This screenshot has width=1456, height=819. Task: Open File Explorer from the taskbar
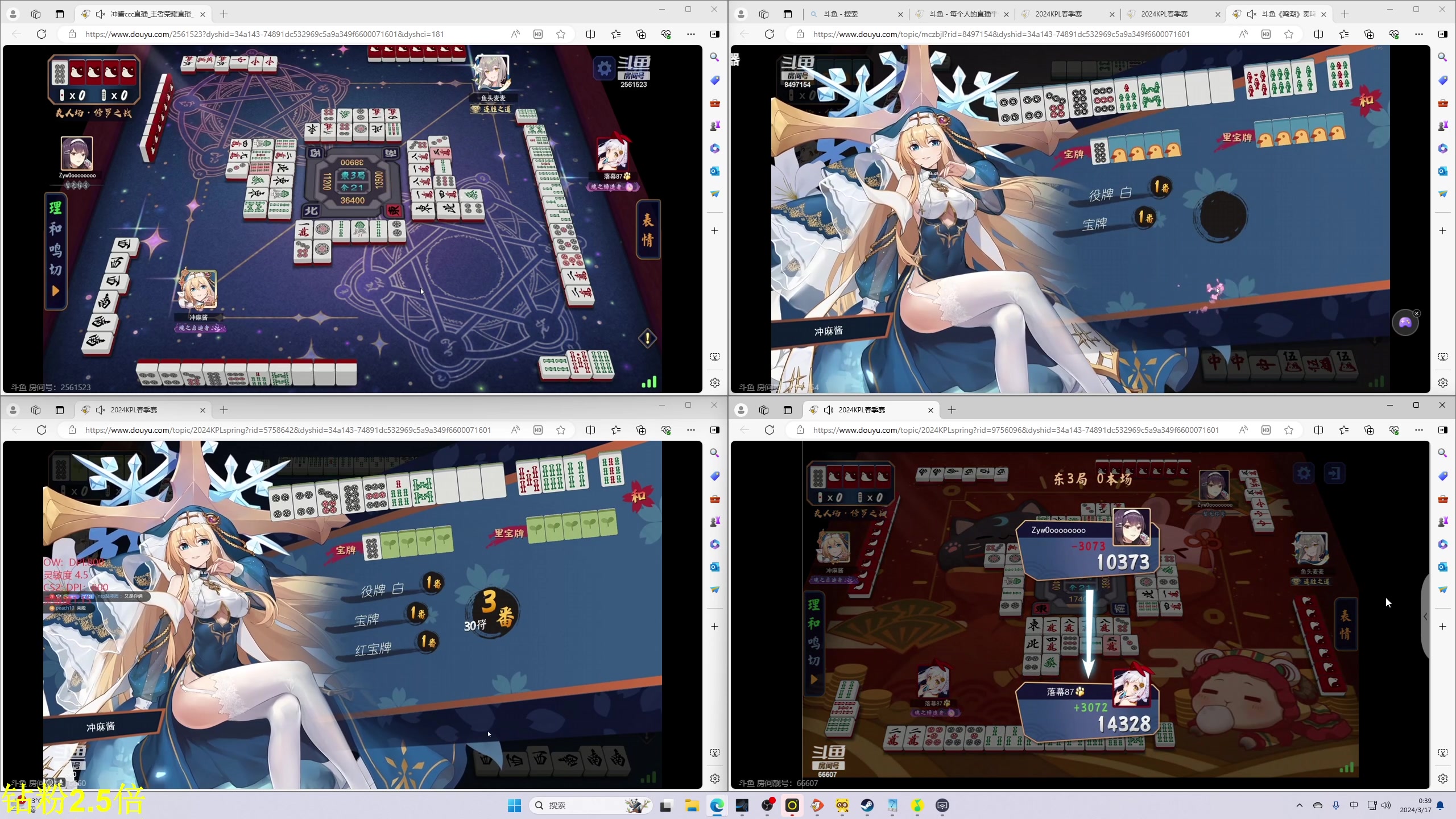coord(692,805)
